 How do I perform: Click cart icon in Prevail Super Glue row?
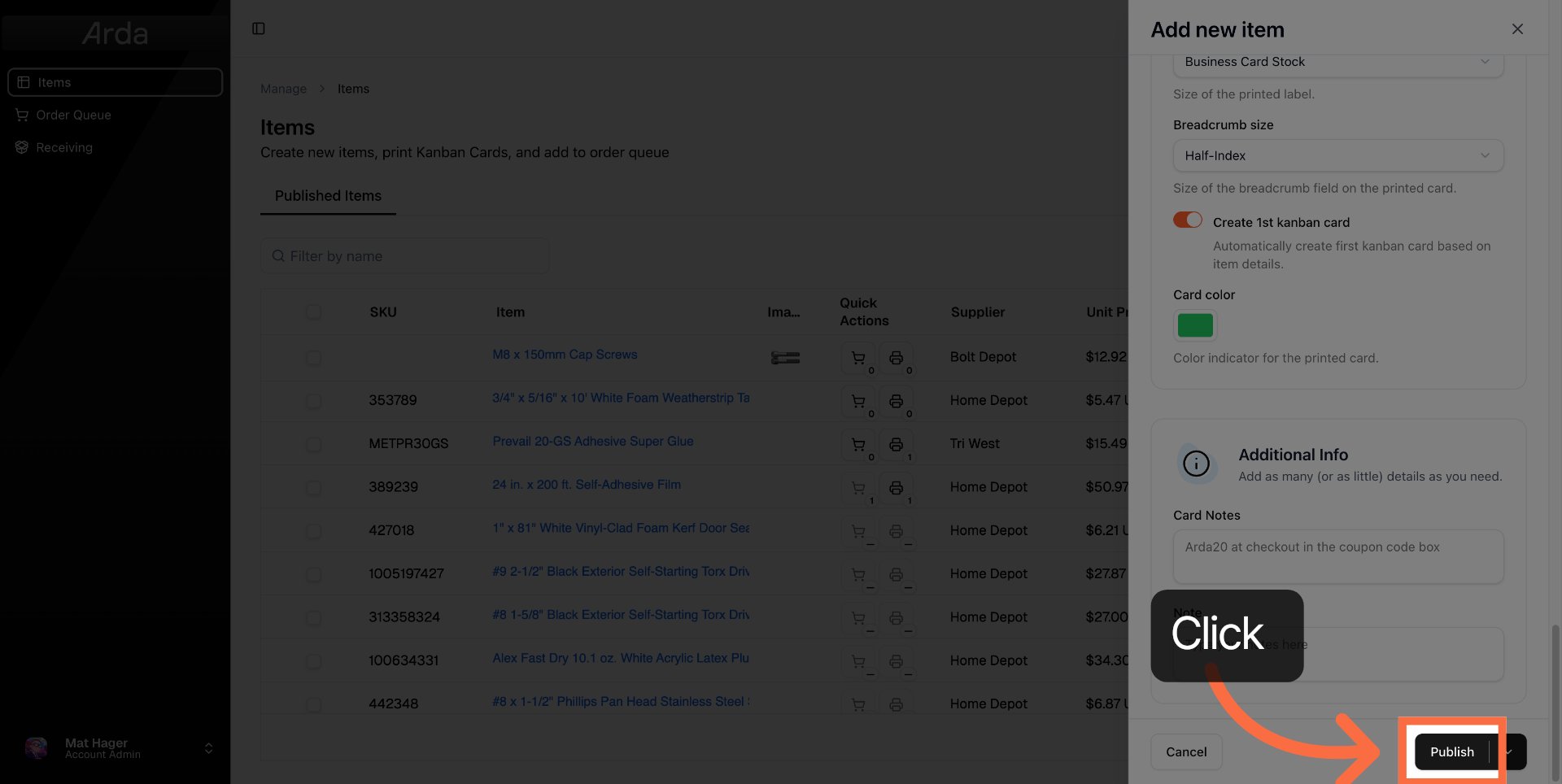click(x=858, y=445)
